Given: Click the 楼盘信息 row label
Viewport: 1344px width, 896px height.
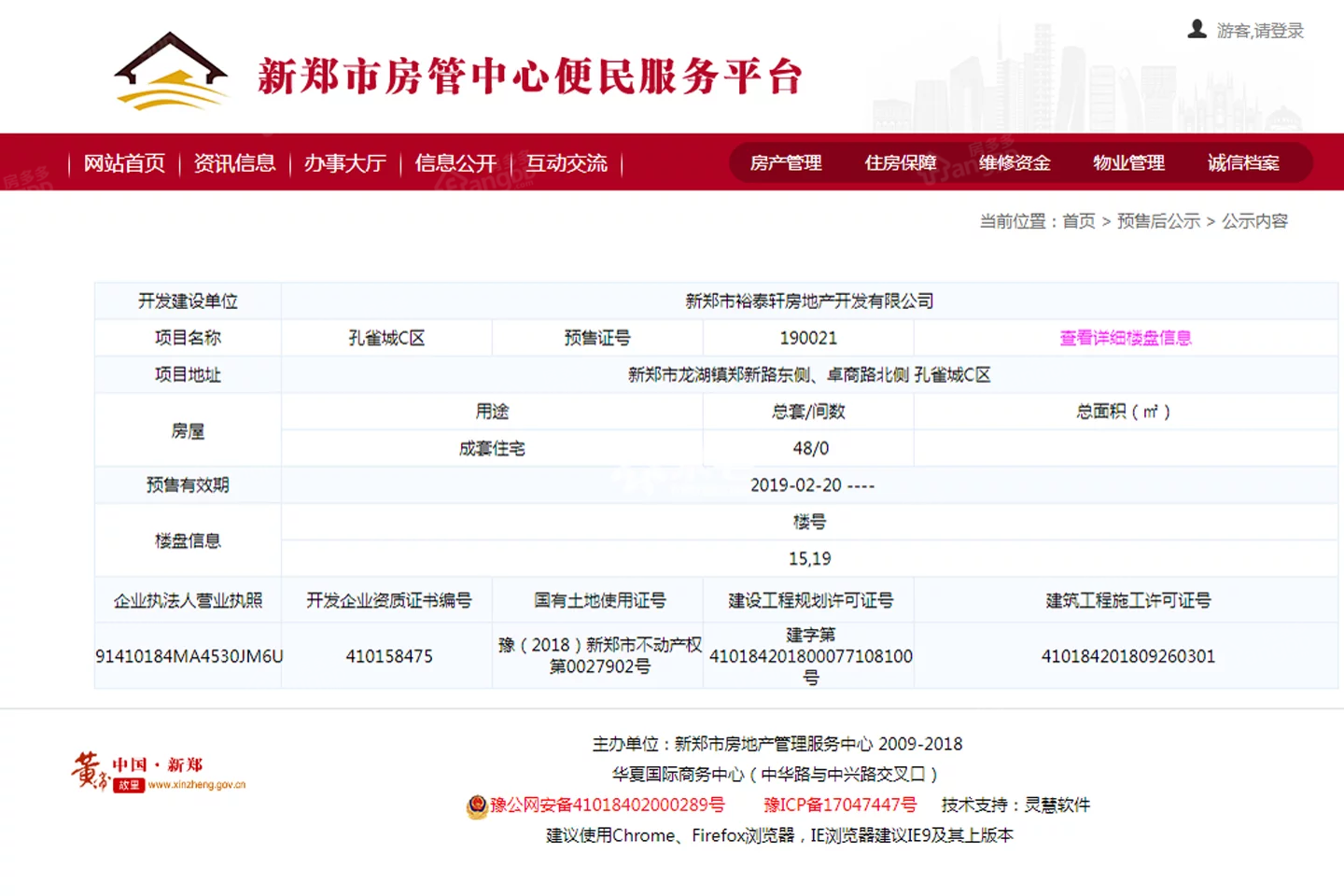Looking at the screenshot, I should click(x=188, y=541).
